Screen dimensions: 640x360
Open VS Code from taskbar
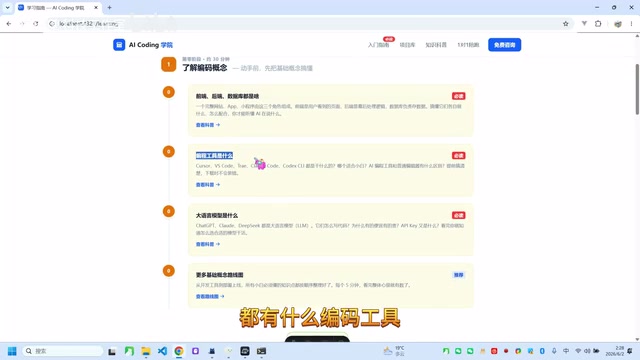pyautogui.click(x=162, y=351)
